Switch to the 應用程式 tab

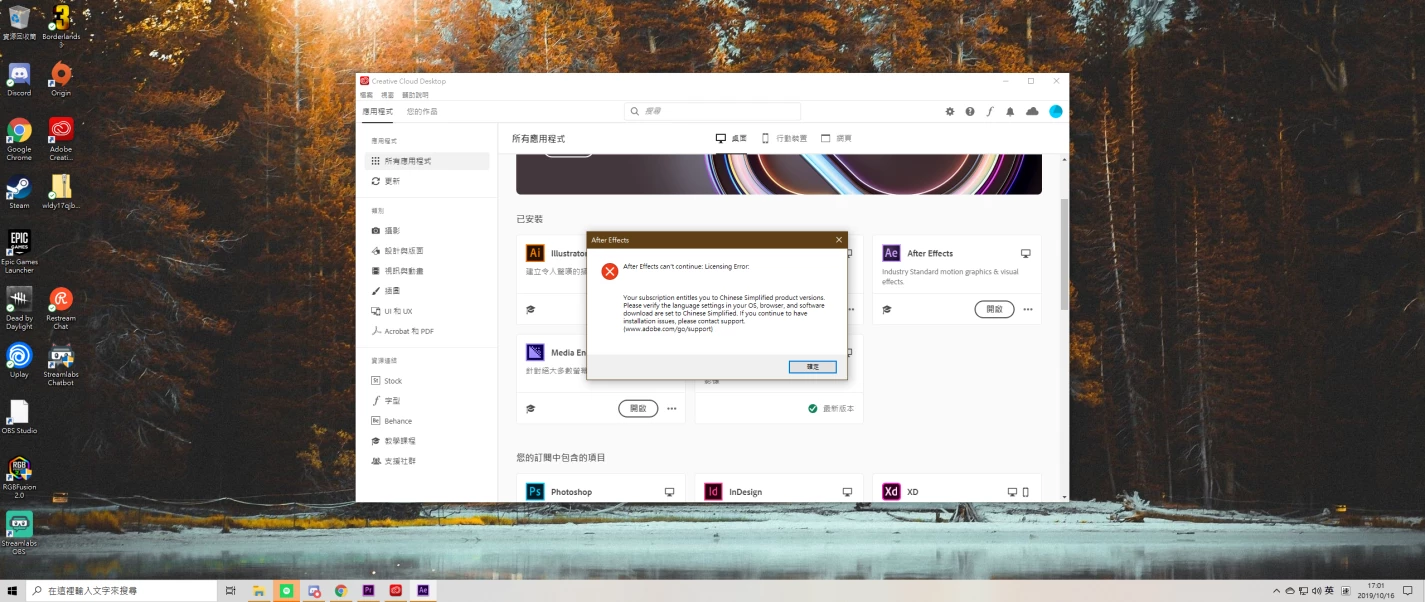click(377, 111)
